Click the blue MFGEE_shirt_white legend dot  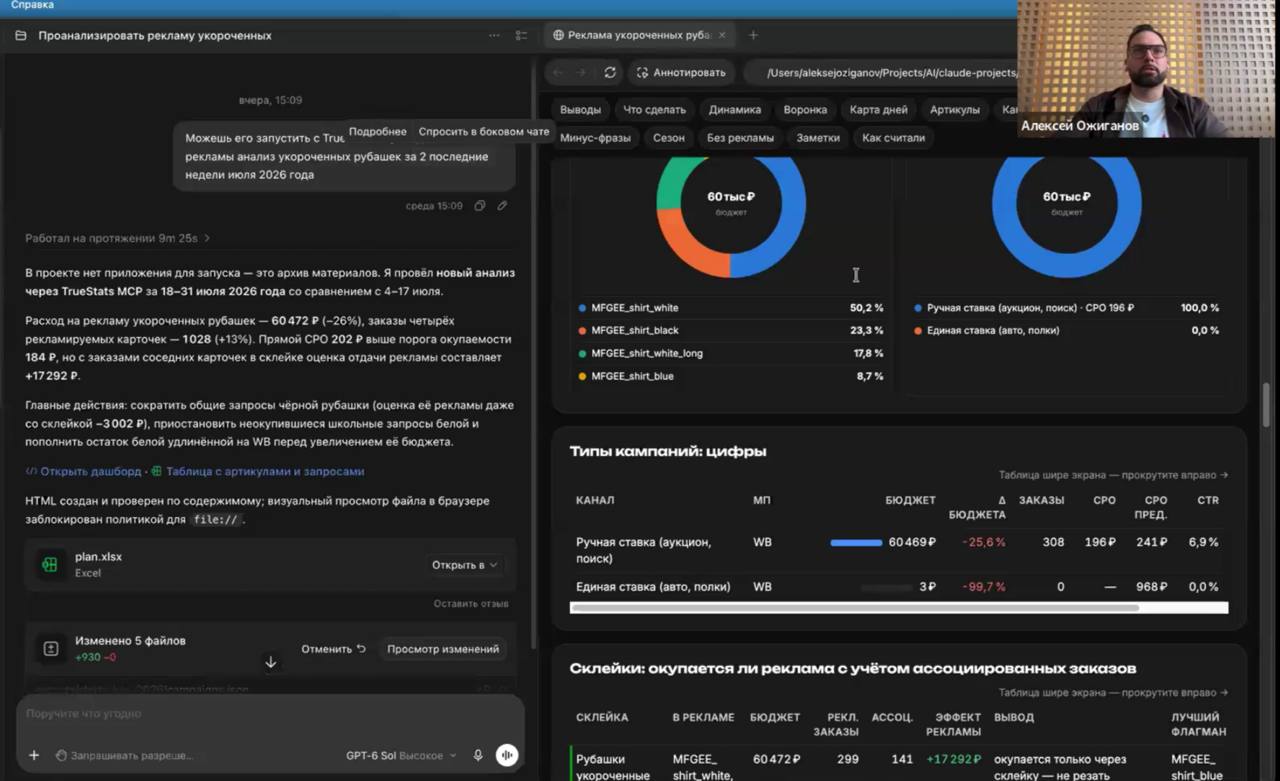583,308
